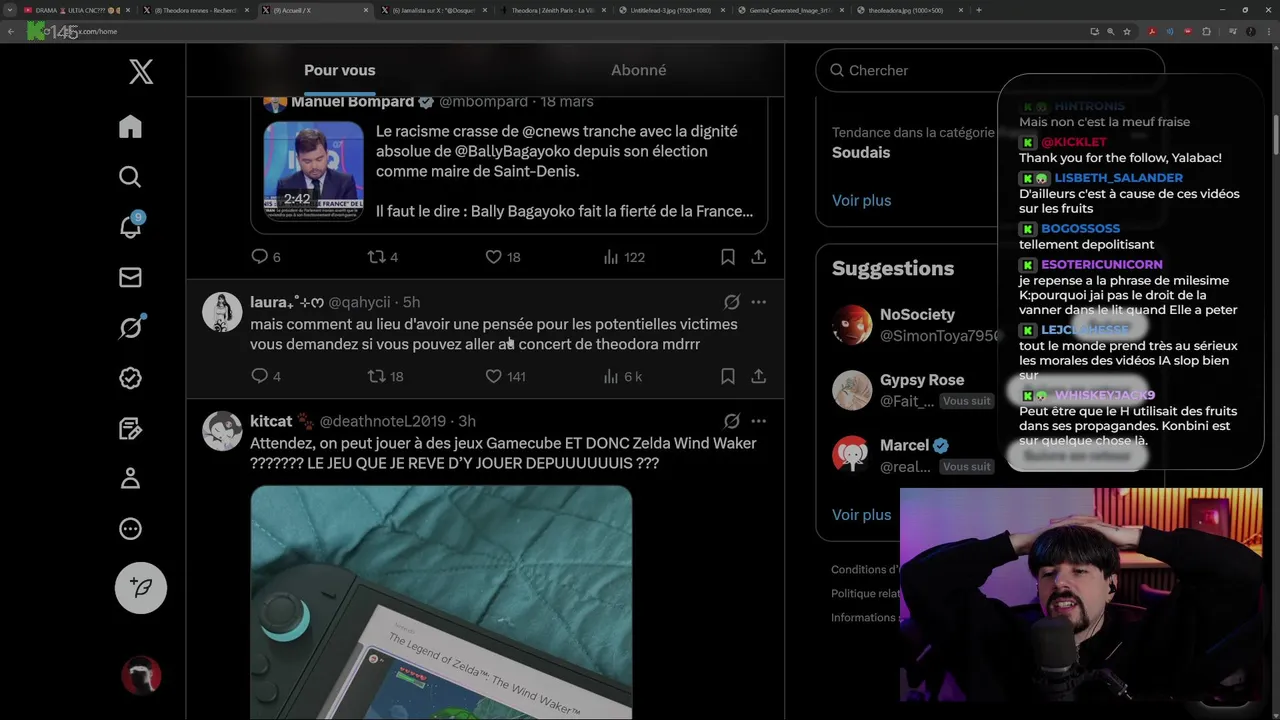Click the zoom magnifier in the address bar
This screenshot has width=1280, height=720.
(x=1110, y=31)
